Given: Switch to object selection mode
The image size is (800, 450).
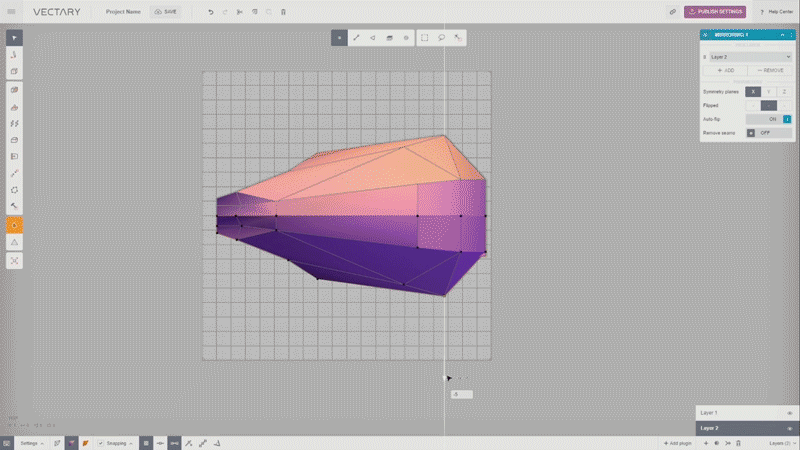Looking at the screenshot, I should pos(389,38).
